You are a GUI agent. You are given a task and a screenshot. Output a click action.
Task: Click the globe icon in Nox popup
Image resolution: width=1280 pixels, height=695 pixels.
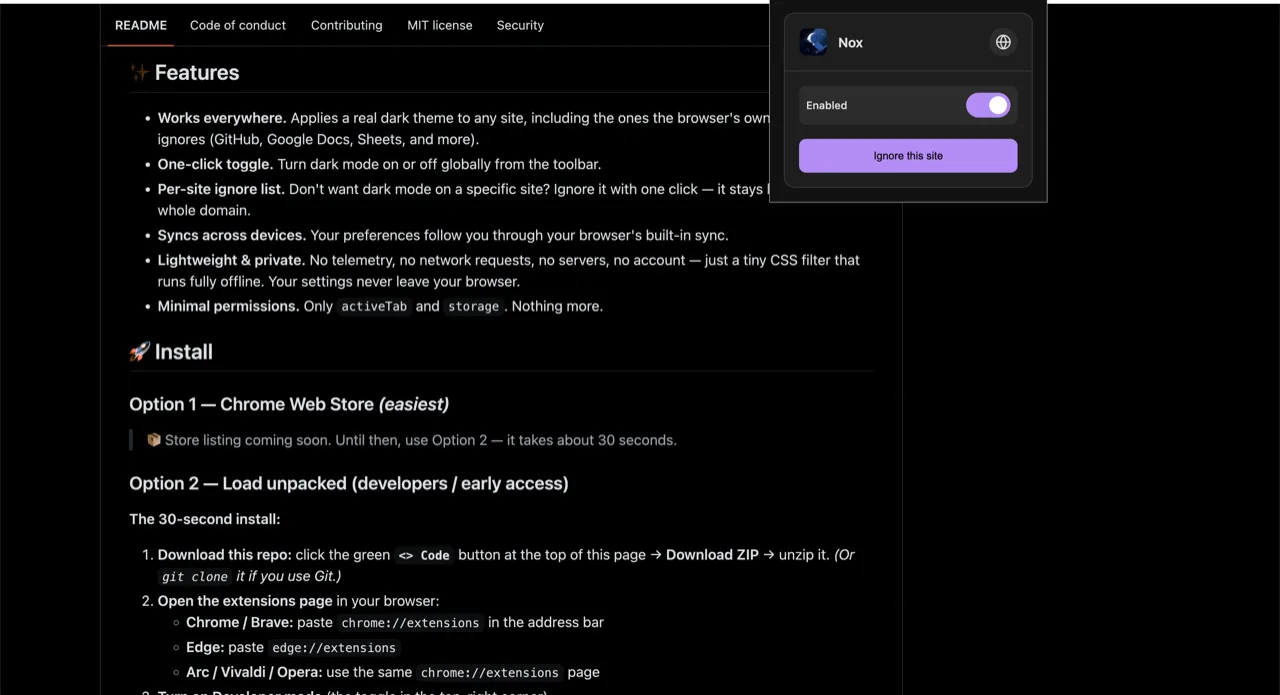(x=1003, y=42)
